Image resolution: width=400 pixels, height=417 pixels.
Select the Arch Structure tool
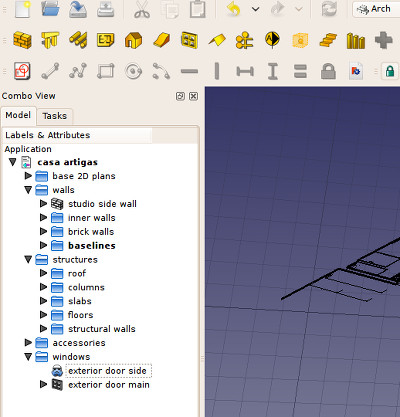click(50, 40)
